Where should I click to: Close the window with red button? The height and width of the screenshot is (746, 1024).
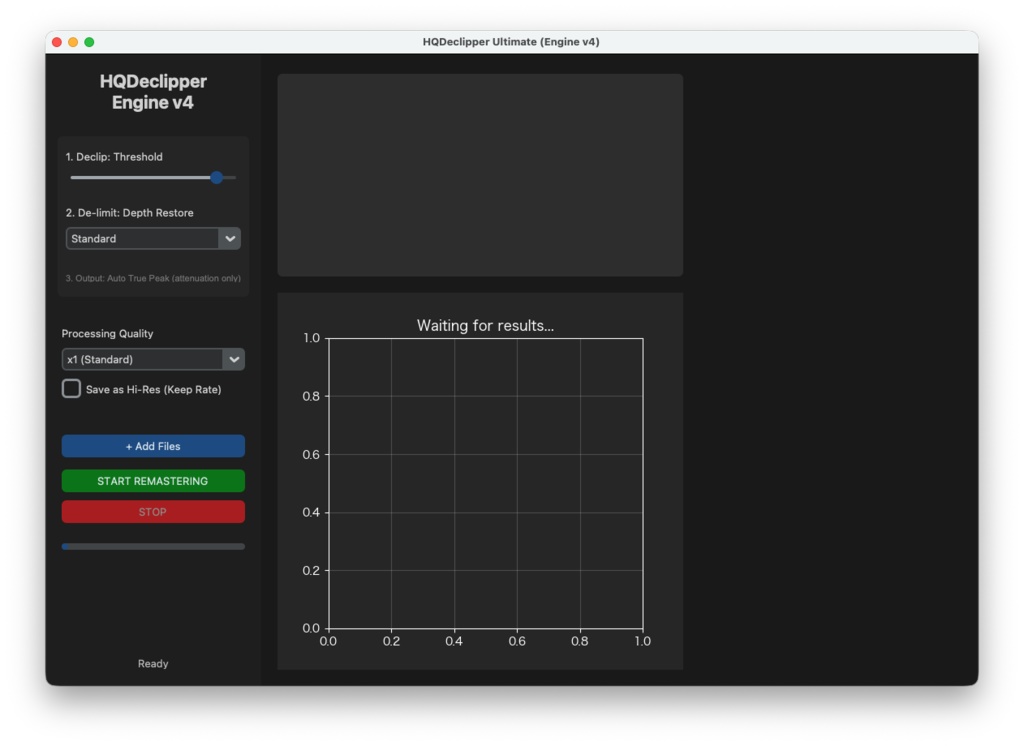[57, 42]
